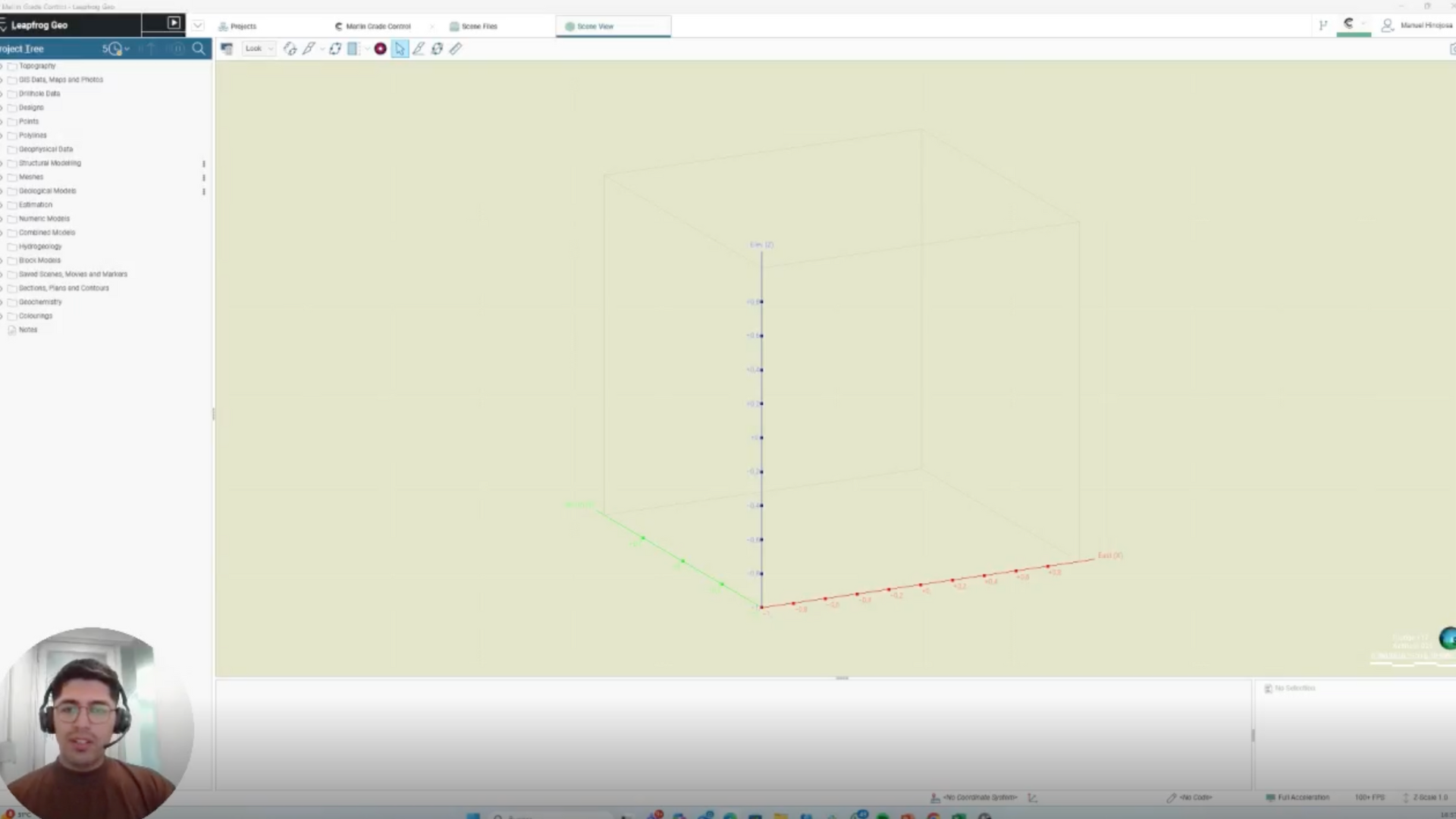
Task: Open the Look dropdown menu
Action: click(x=259, y=49)
